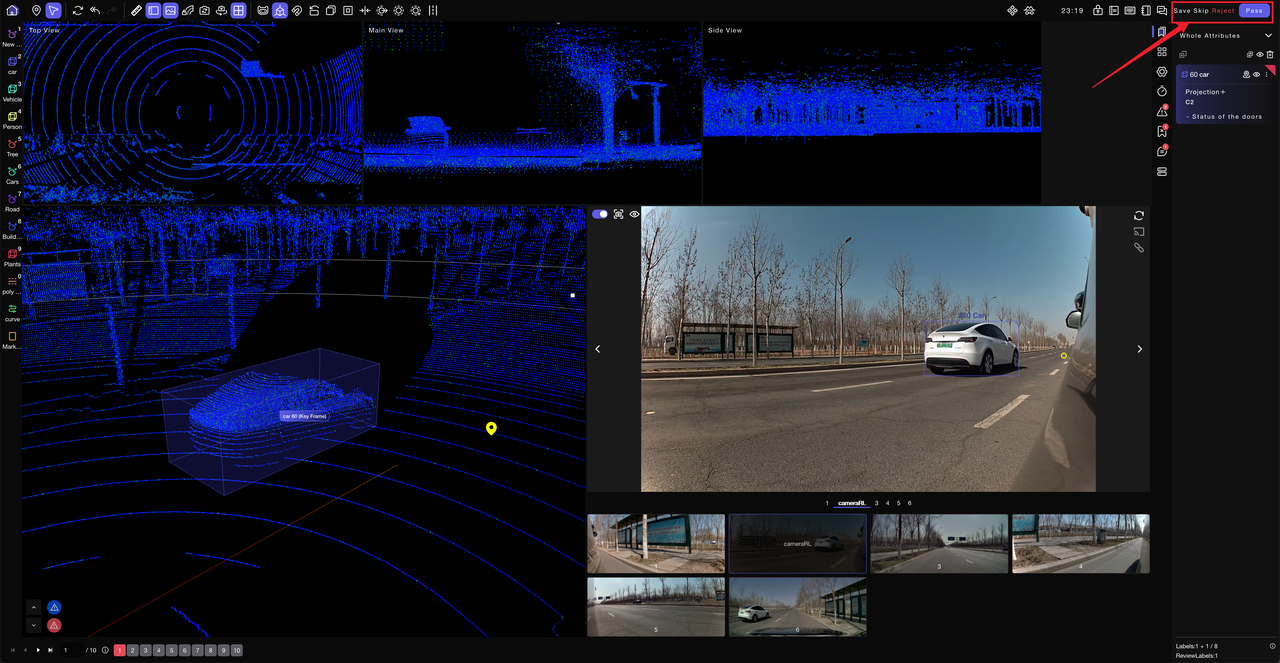Open the 60 car more options menu
The width and height of the screenshot is (1280, 663).
click(1267, 74)
